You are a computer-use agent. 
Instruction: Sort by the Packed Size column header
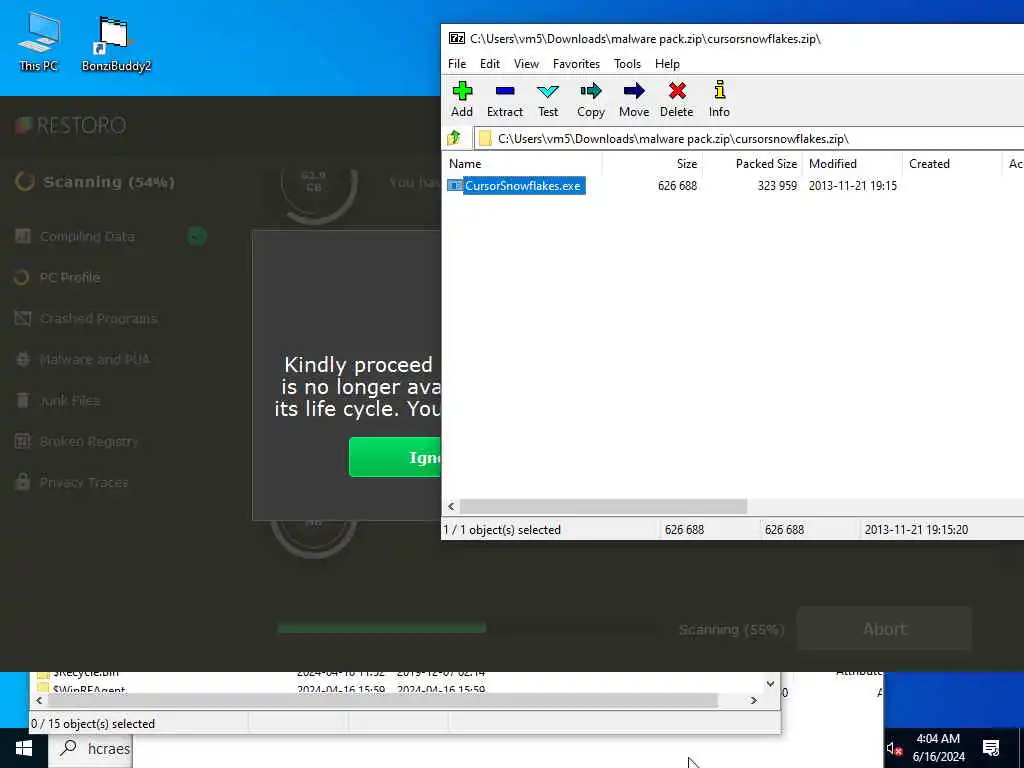tap(752, 164)
